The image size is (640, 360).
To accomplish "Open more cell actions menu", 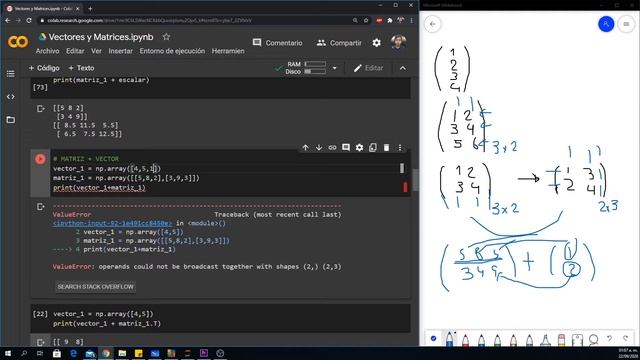I will tap(400, 147).
